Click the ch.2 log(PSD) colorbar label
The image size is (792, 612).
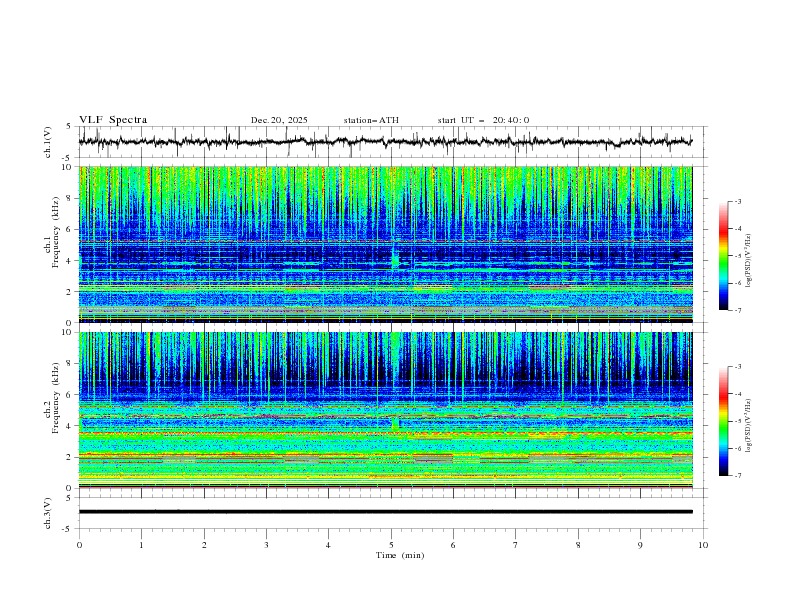[749, 425]
